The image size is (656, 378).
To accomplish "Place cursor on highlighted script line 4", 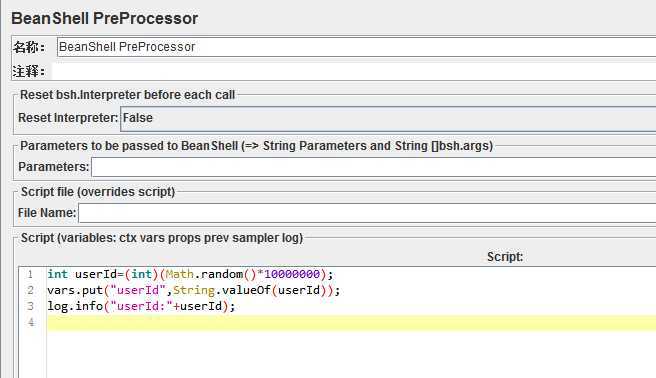I will 351,323.
